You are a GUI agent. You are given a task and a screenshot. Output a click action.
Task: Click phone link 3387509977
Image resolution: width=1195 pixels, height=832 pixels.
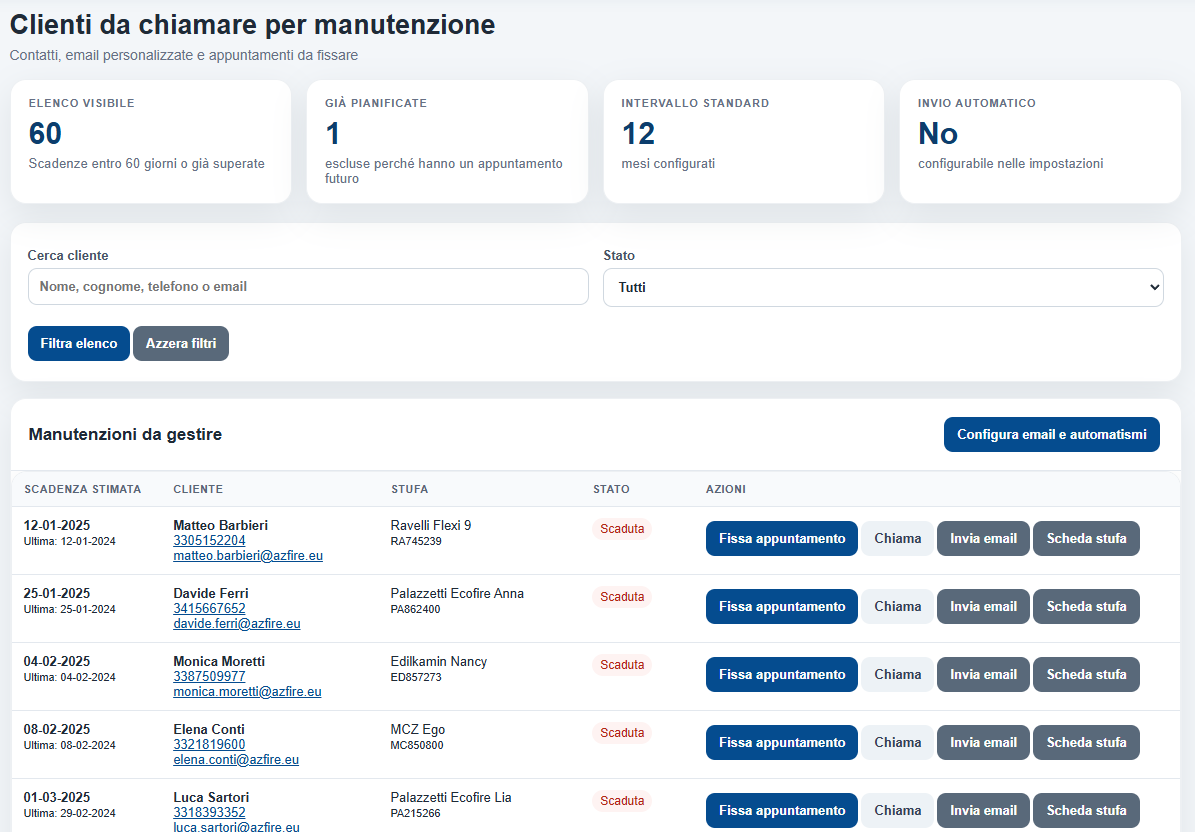[x=210, y=676]
